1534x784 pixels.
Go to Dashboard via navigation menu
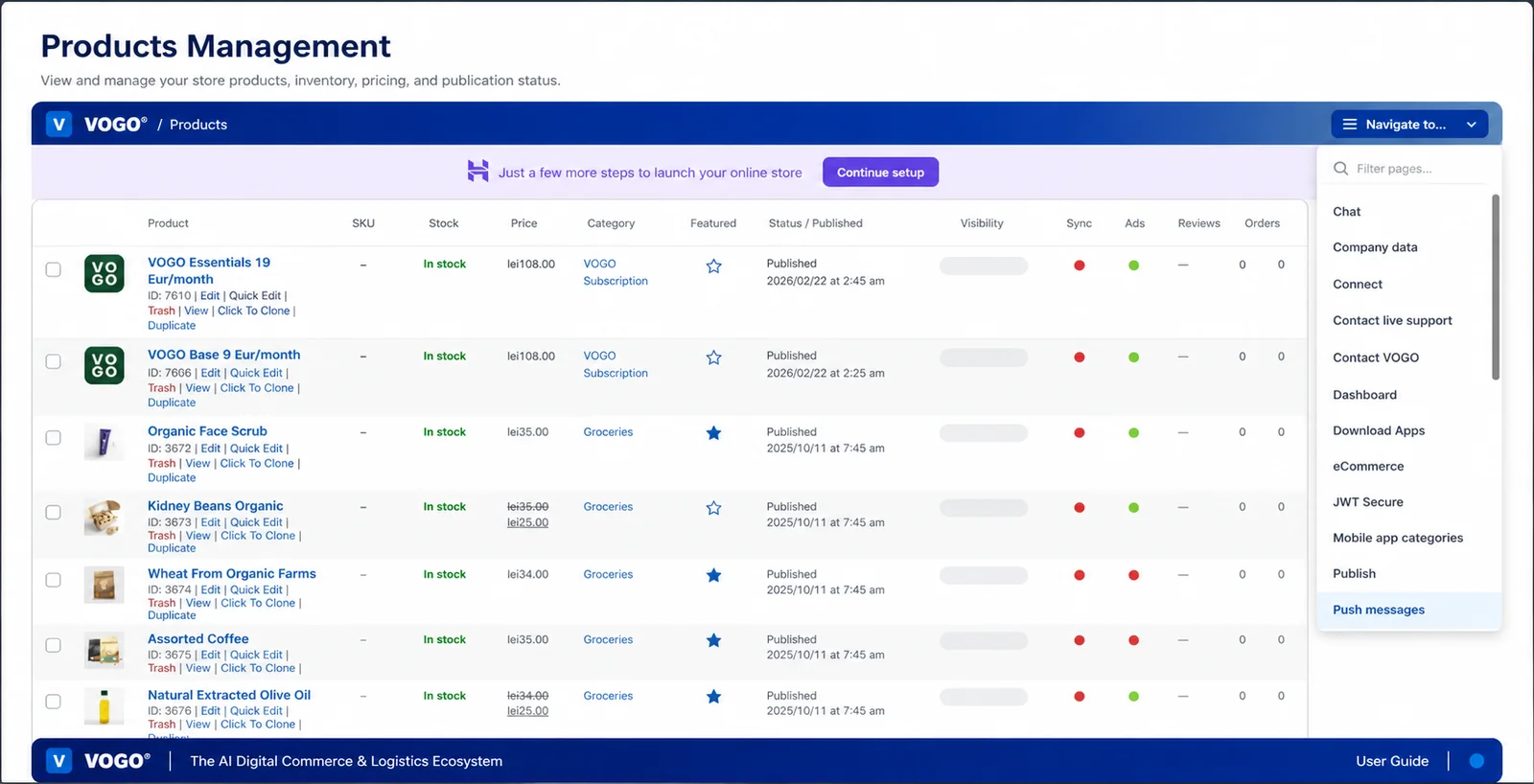1364,395
